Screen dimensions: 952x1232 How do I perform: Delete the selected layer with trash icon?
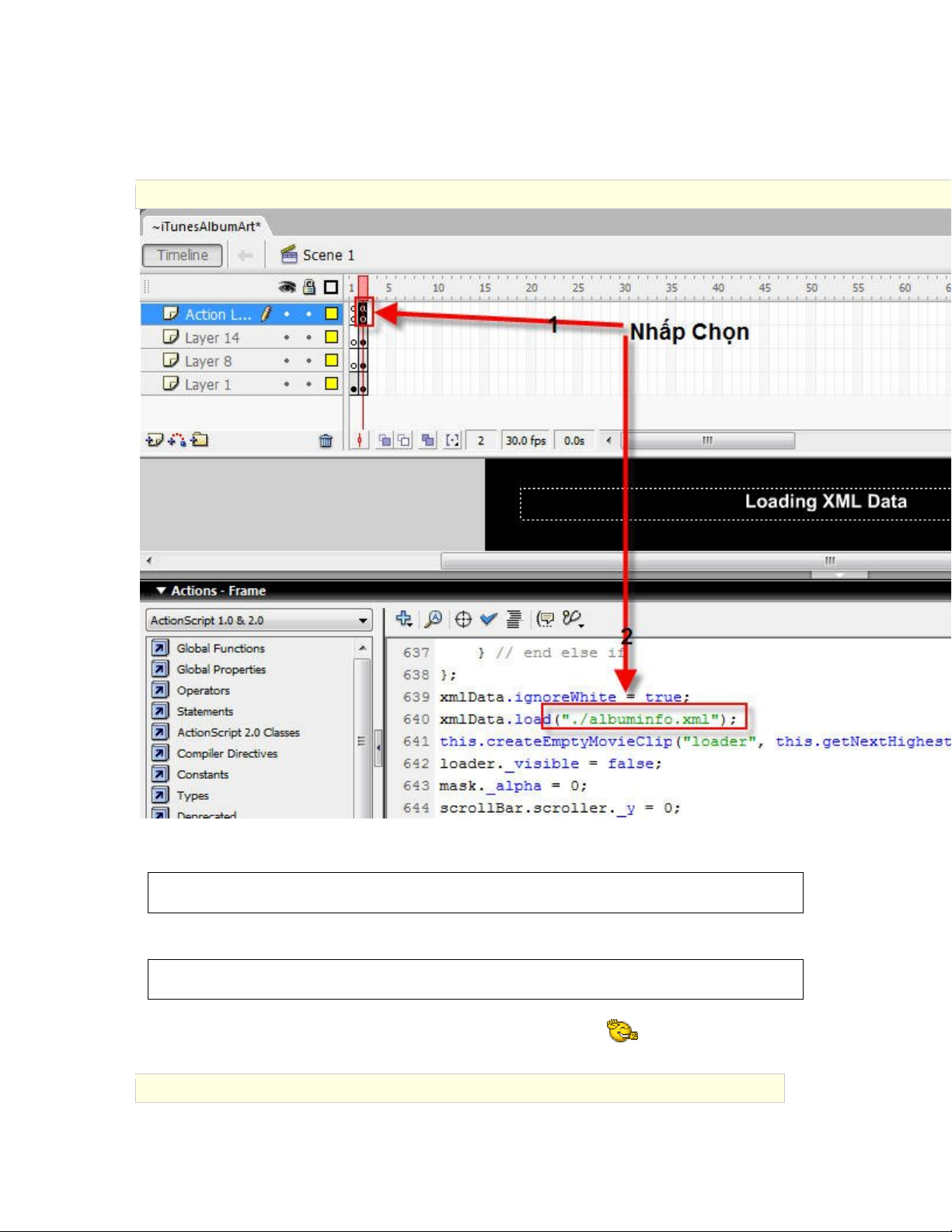pyautogui.click(x=326, y=441)
